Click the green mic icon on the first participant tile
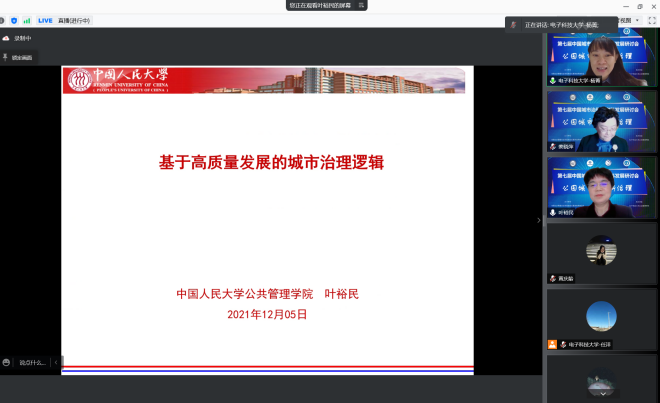The image size is (660, 403). pyautogui.click(x=553, y=80)
